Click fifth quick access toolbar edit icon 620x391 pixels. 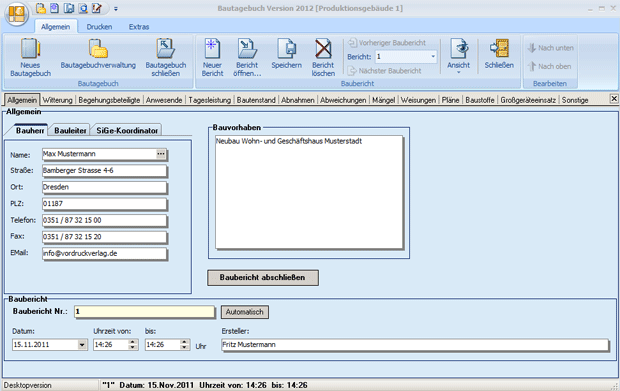[x=96, y=8]
